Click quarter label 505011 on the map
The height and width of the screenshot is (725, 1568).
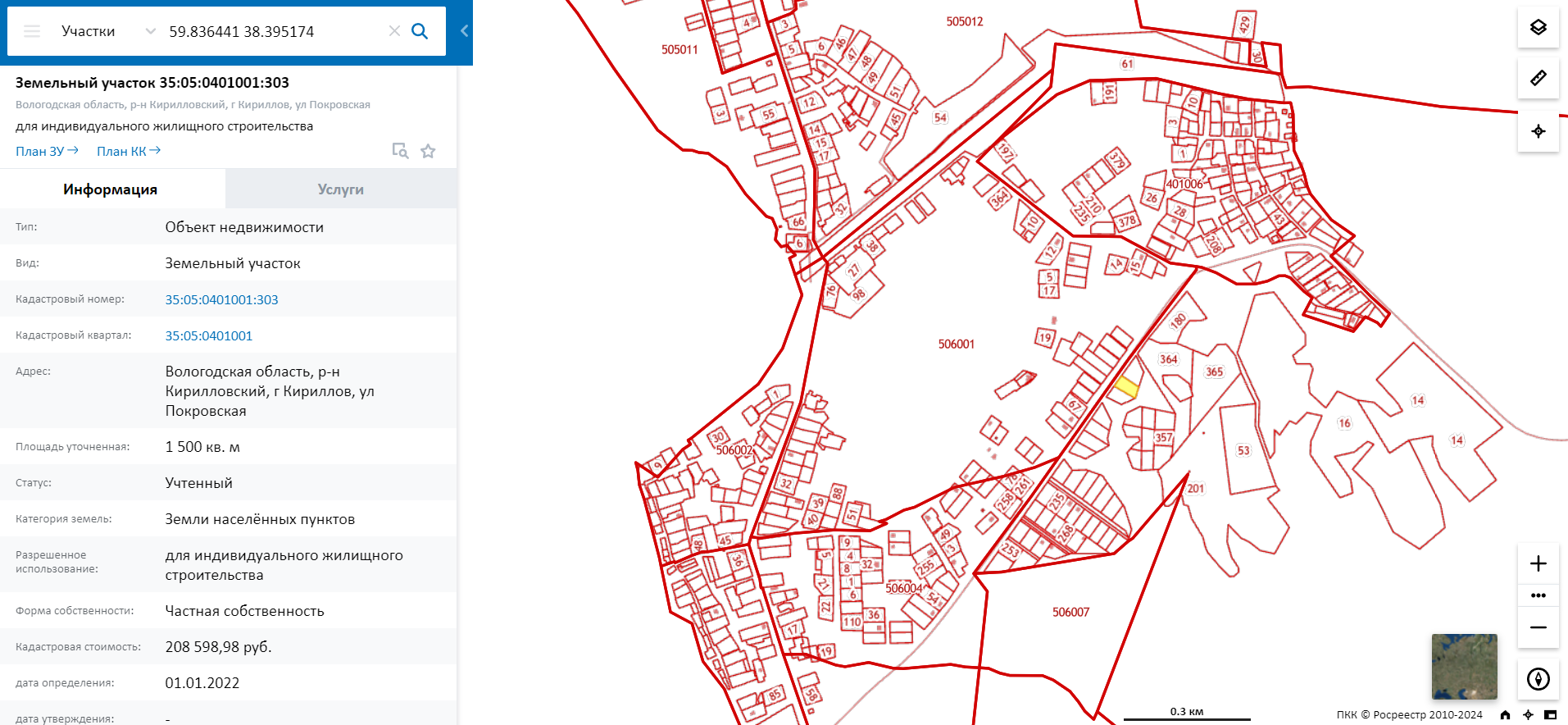click(x=679, y=49)
